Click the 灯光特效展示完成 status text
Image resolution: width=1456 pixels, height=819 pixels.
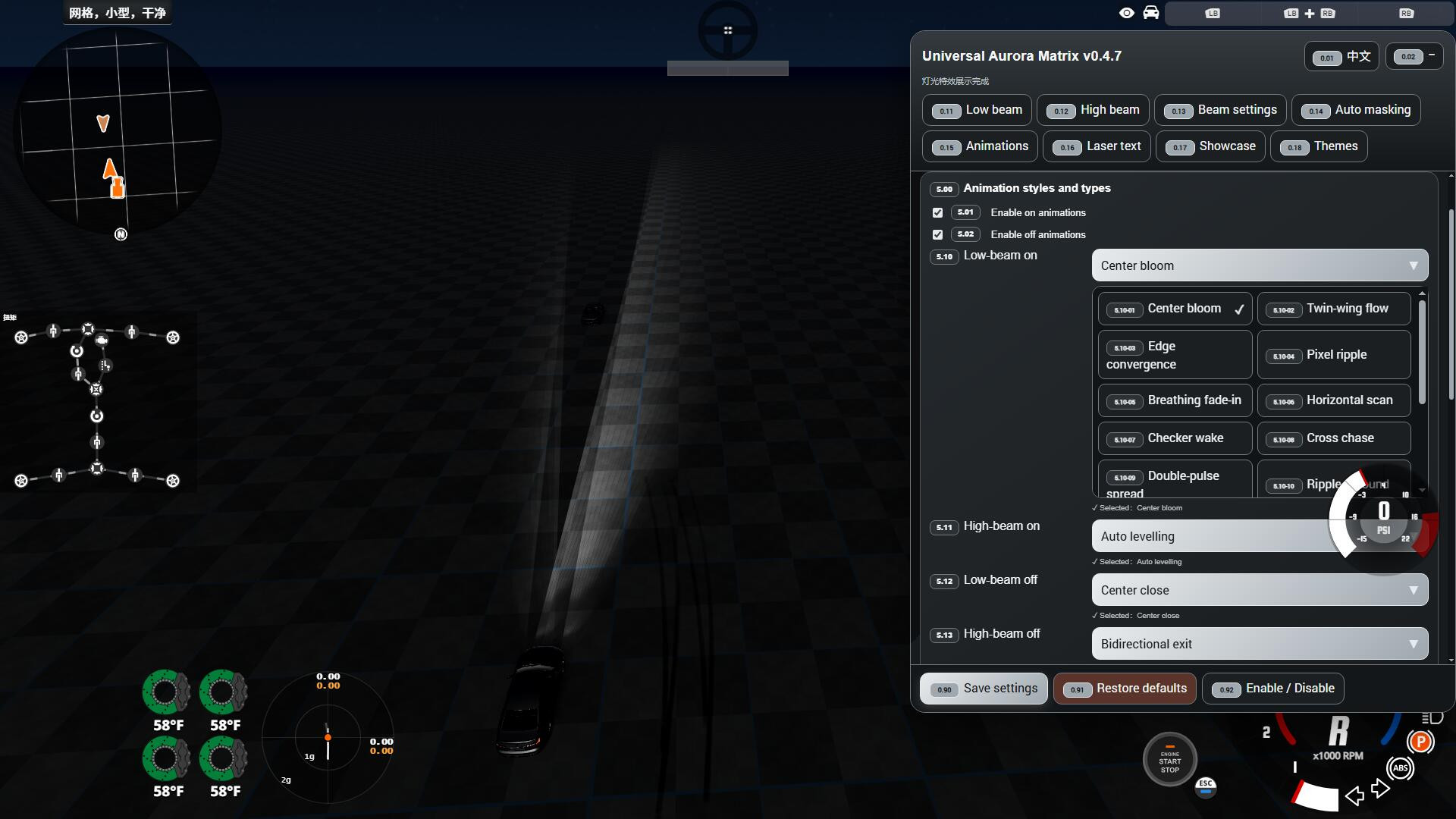(x=955, y=81)
